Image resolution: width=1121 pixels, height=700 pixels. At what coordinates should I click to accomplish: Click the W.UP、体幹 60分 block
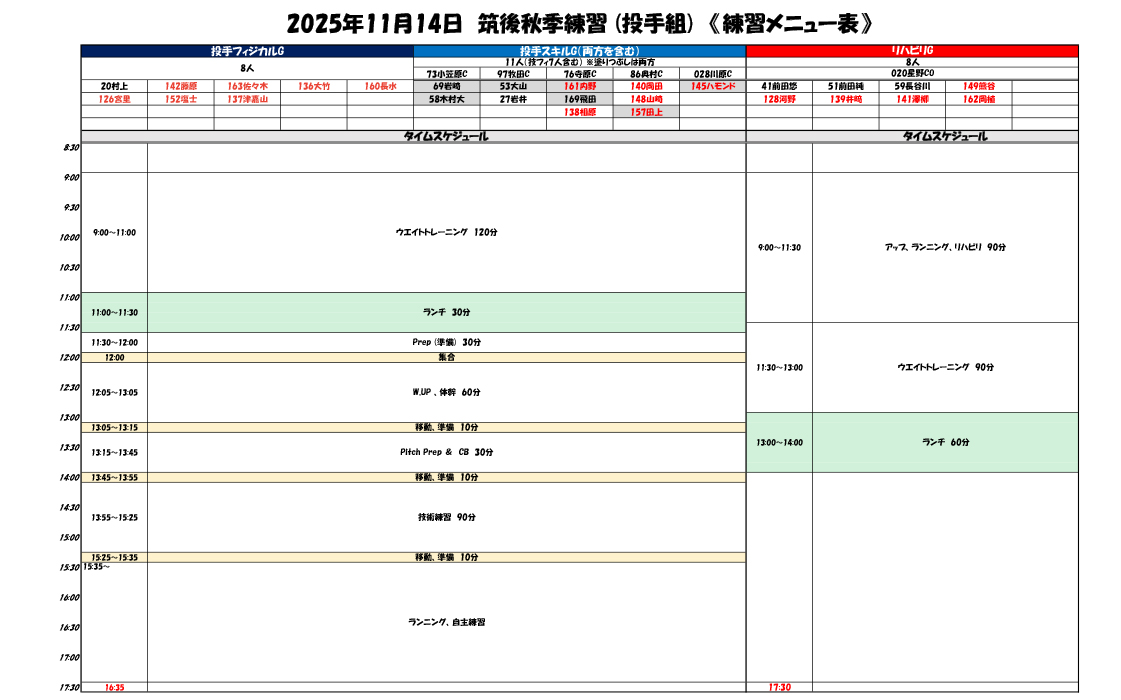446,392
